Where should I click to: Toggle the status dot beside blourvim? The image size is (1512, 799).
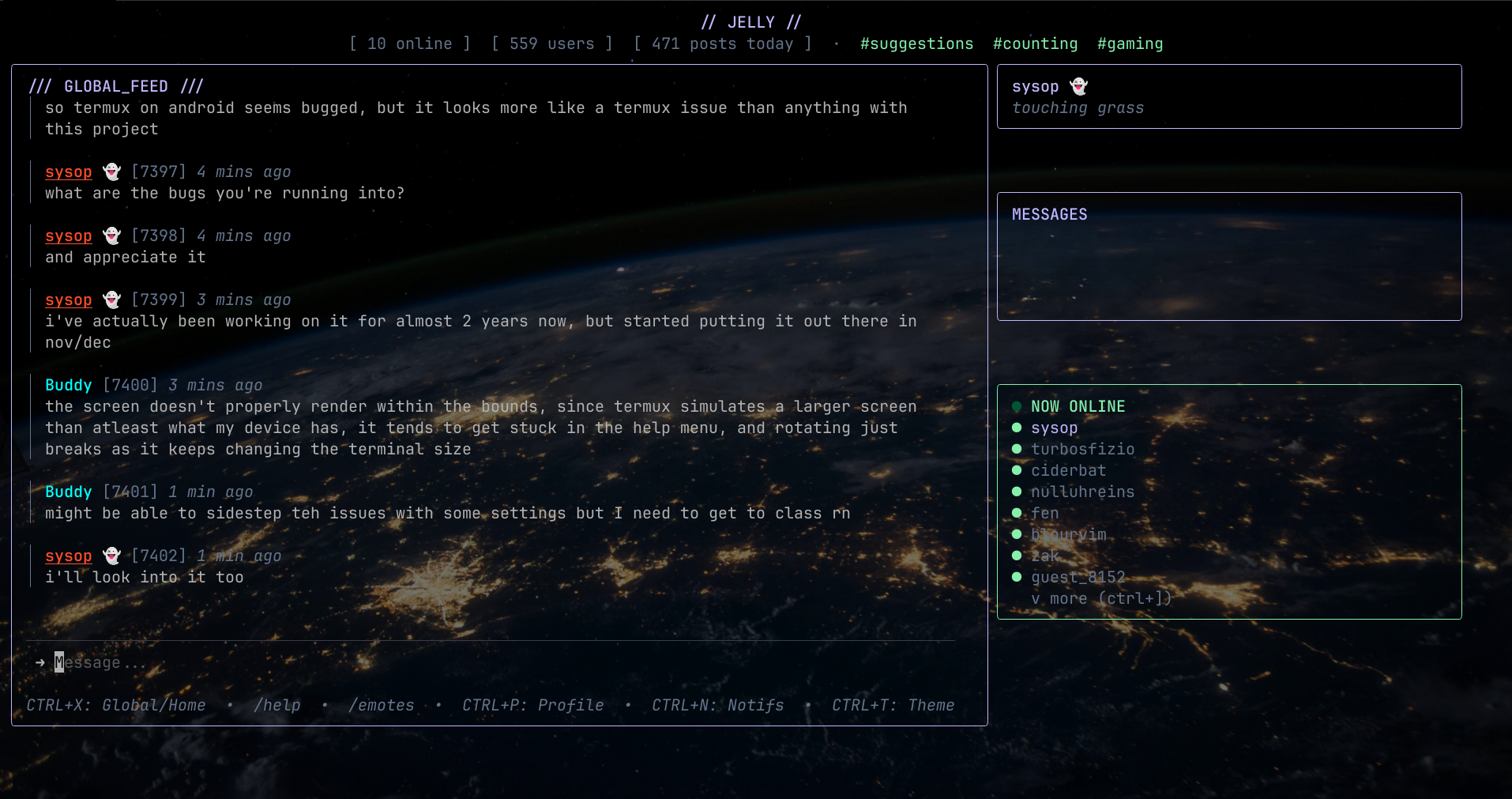(x=1017, y=533)
